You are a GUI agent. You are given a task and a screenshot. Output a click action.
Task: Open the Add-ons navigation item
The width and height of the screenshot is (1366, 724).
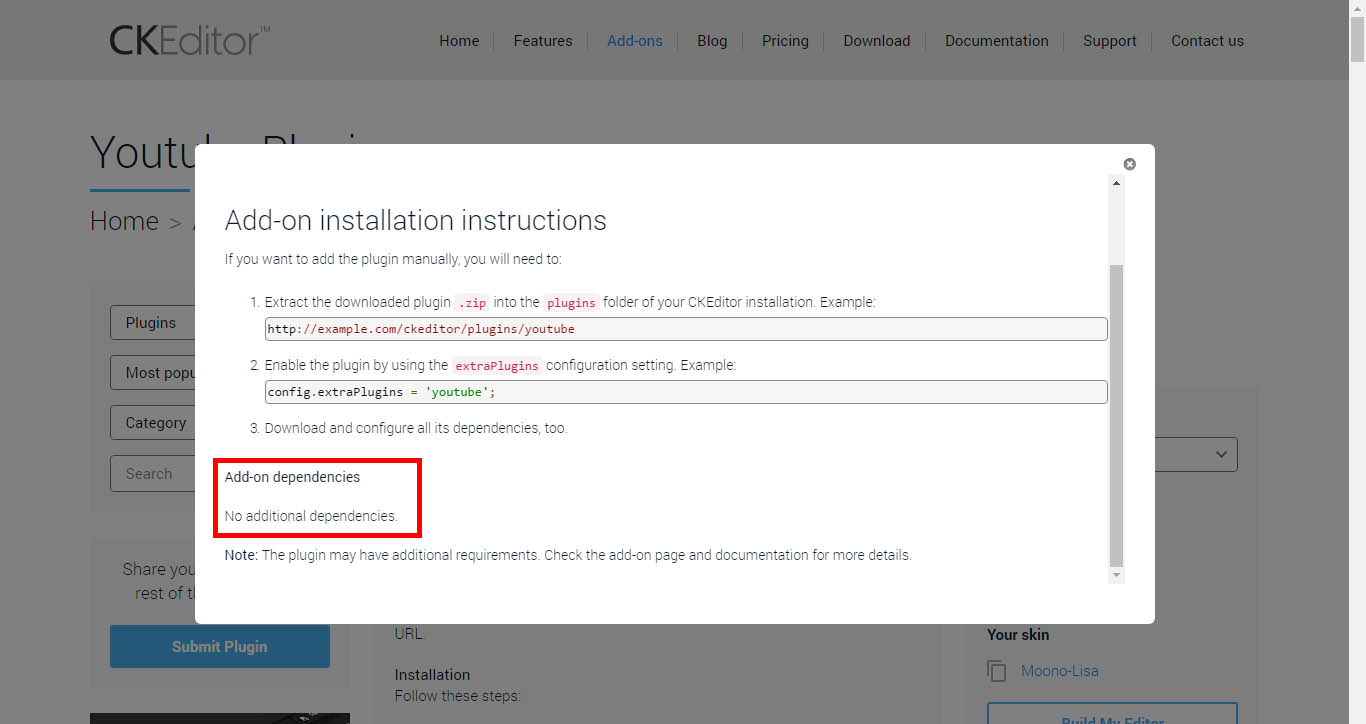[635, 41]
